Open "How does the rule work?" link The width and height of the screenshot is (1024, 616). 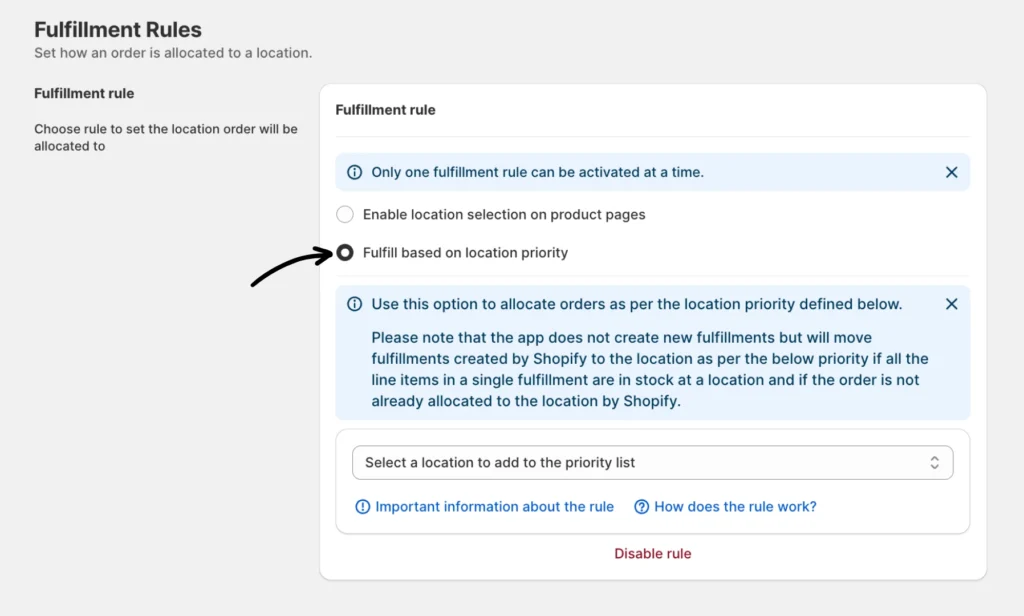coord(735,507)
